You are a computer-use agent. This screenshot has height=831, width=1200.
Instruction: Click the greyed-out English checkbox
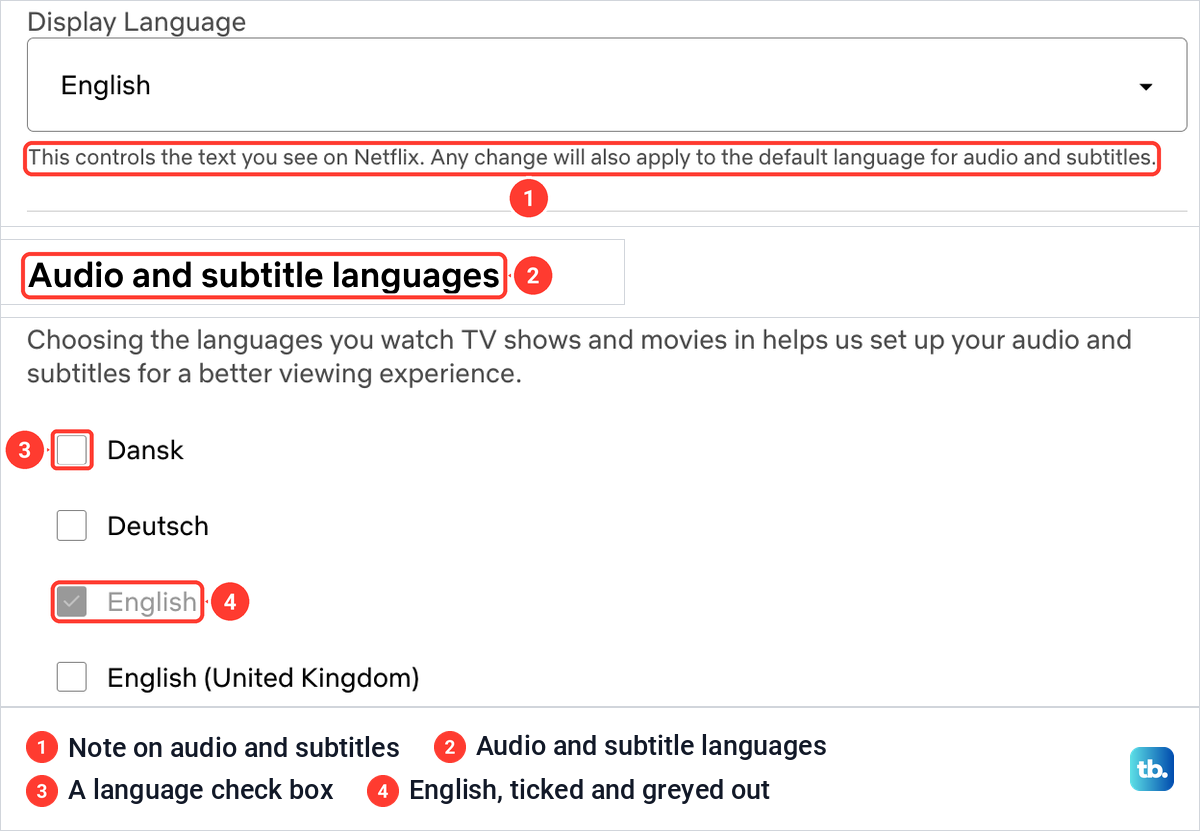pos(72,602)
